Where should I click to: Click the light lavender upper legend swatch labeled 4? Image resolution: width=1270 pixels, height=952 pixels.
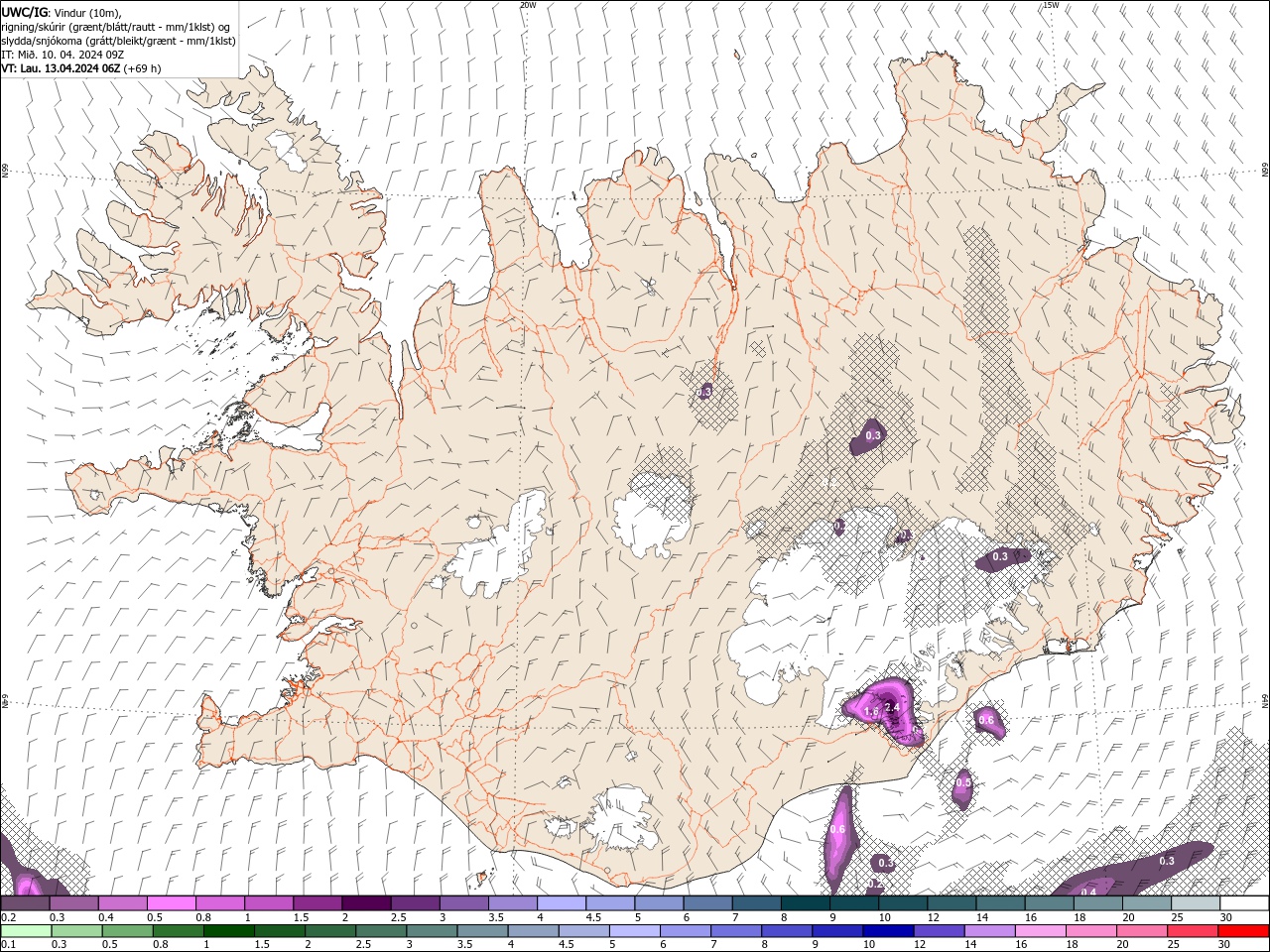point(561,903)
